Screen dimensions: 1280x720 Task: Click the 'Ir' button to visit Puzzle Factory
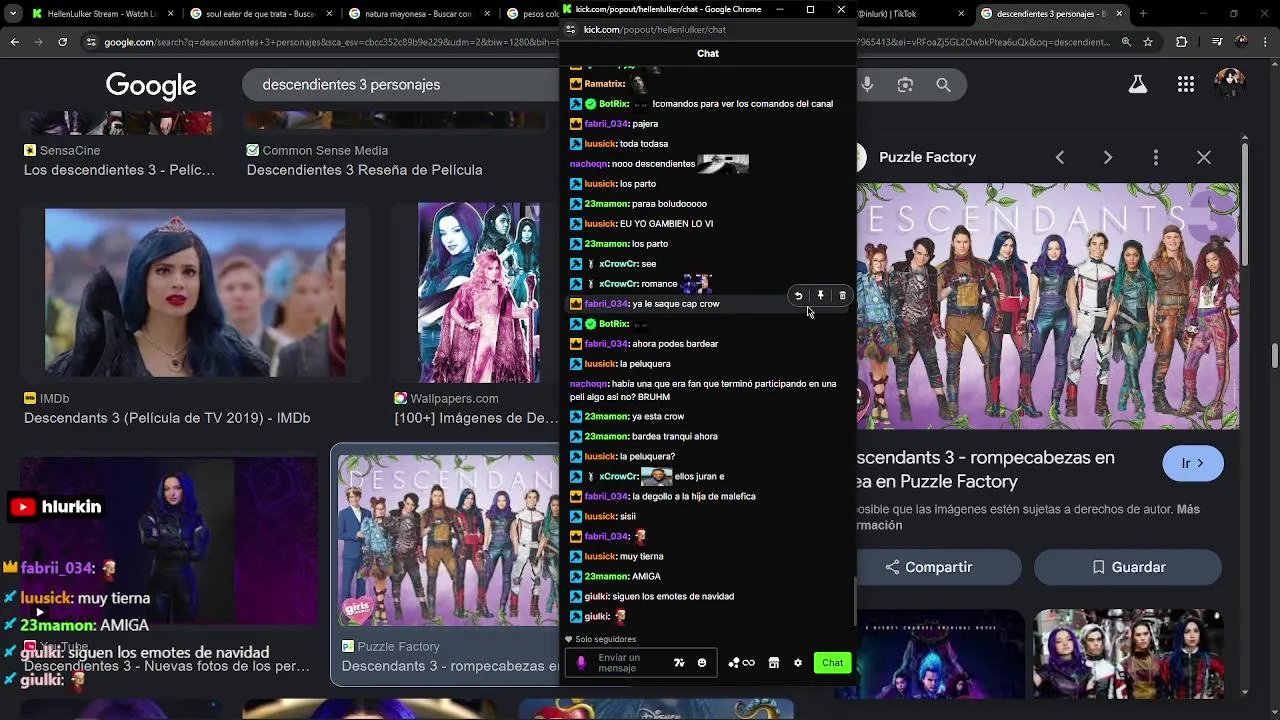pyautogui.click(x=1193, y=463)
